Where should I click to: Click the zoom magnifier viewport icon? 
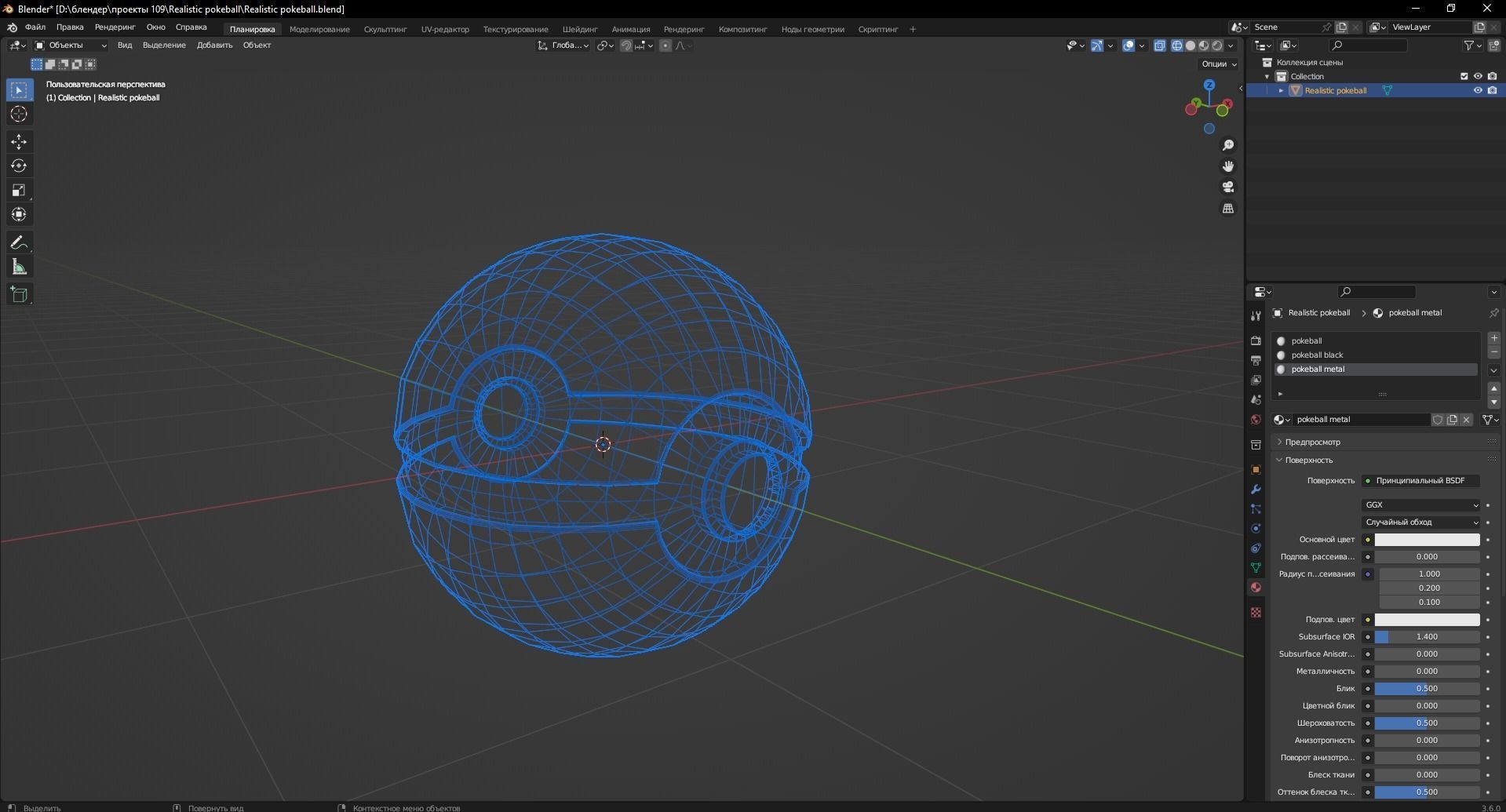pos(1228,145)
